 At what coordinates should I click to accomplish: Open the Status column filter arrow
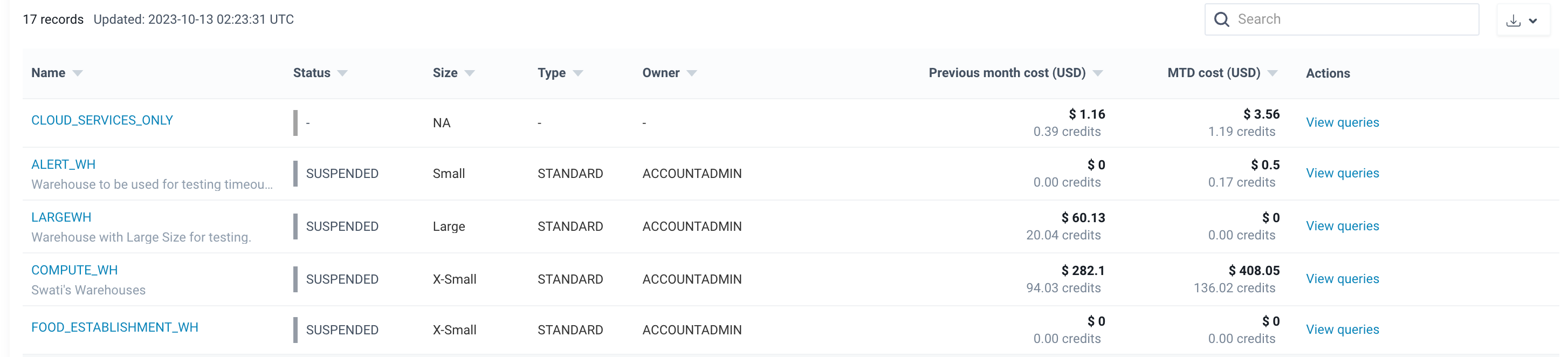[x=342, y=73]
